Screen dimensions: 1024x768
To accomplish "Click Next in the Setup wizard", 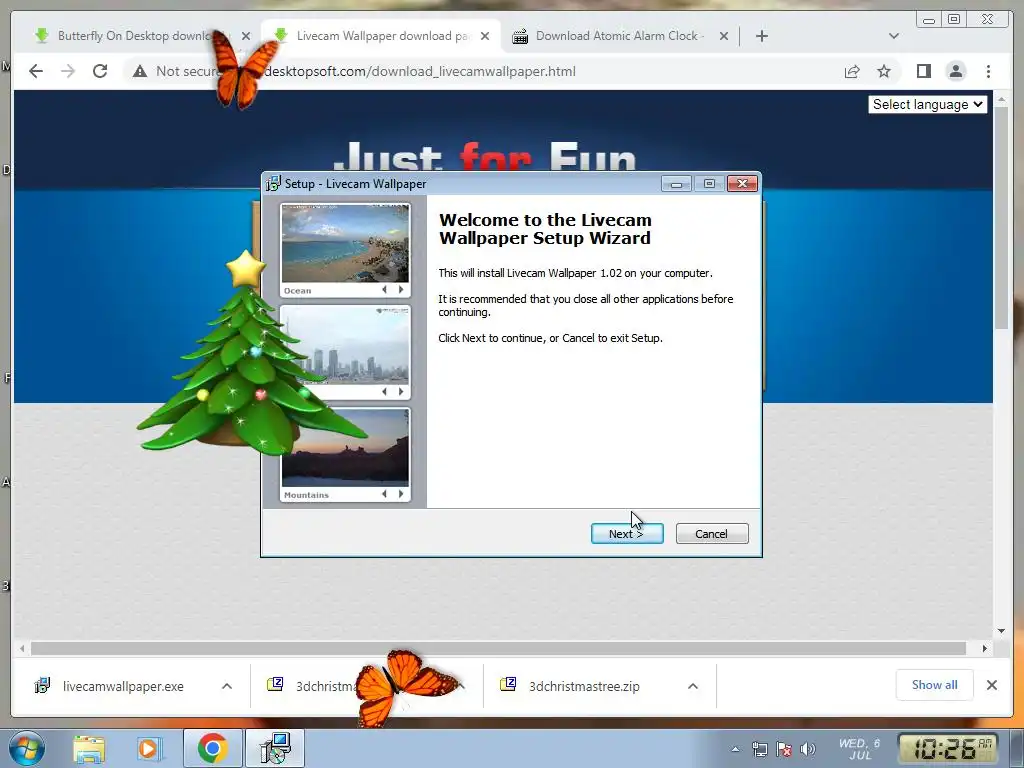I will pos(627,534).
